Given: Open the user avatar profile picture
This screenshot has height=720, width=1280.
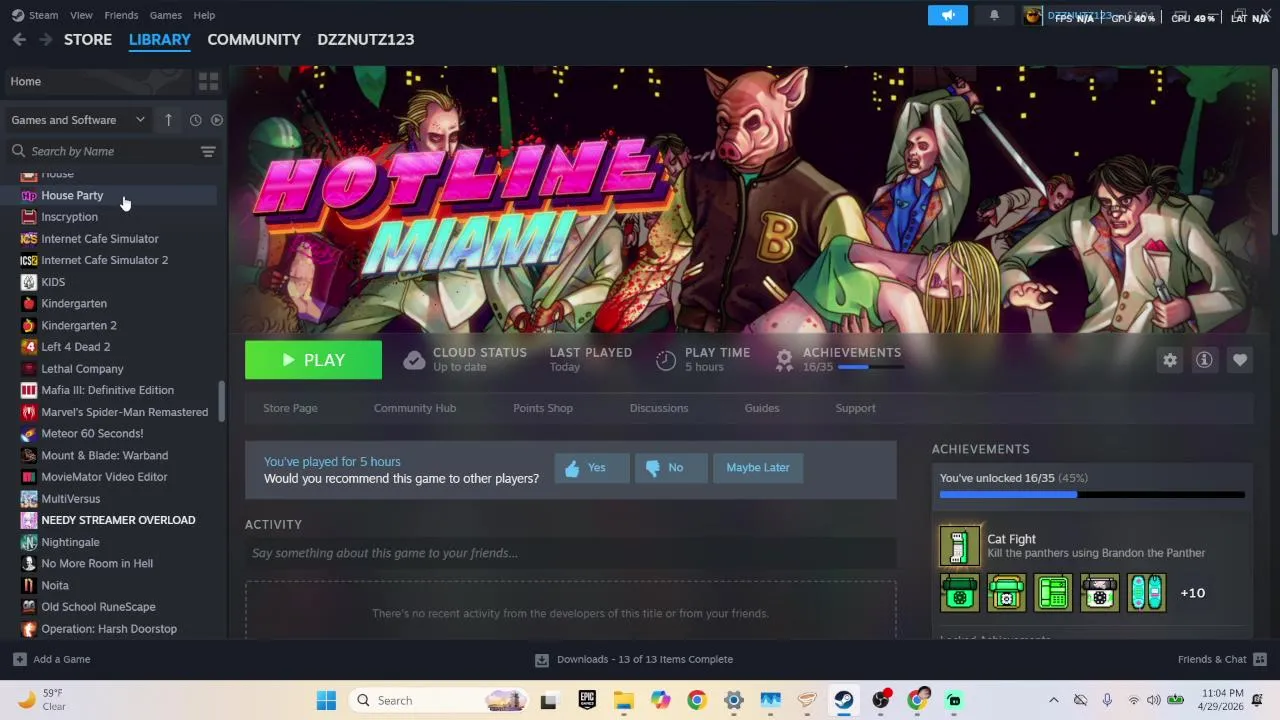Looking at the screenshot, I should tap(1033, 15).
